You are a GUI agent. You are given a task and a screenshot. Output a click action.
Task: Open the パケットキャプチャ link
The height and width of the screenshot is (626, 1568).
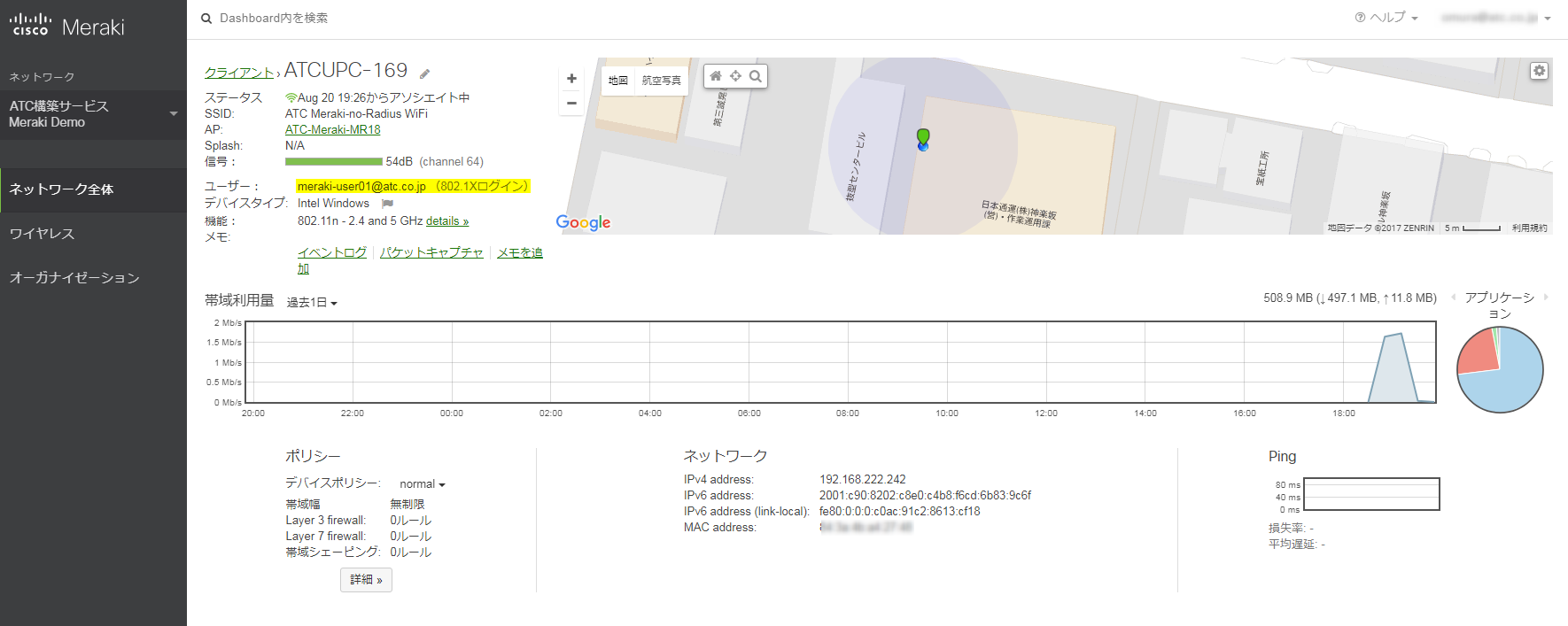(431, 253)
